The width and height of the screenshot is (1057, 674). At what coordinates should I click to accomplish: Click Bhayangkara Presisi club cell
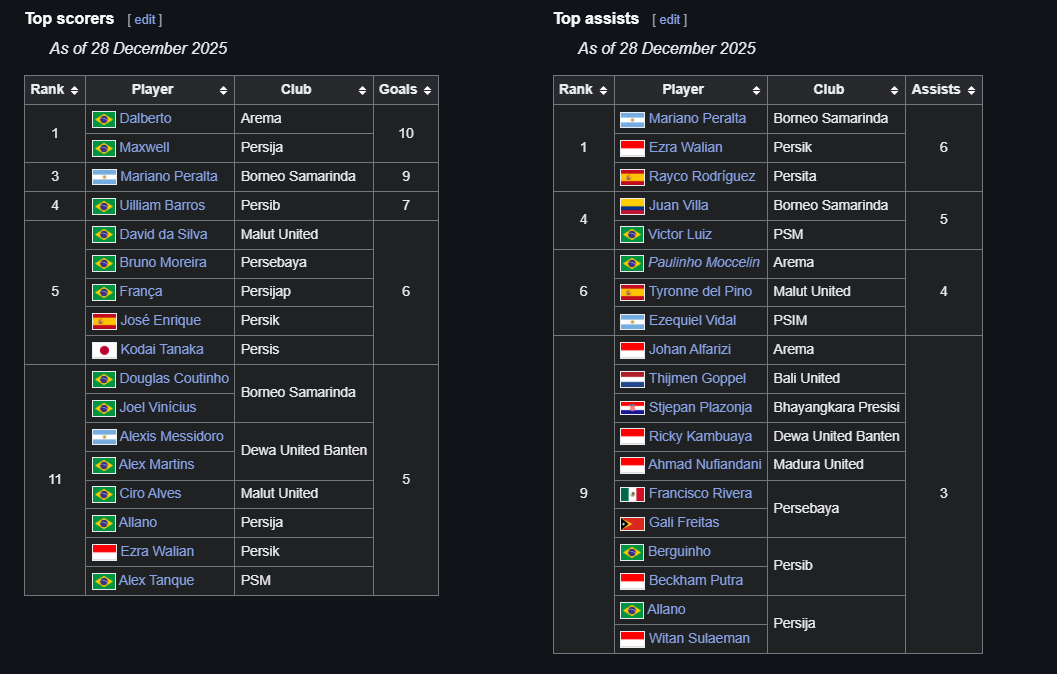(x=836, y=408)
